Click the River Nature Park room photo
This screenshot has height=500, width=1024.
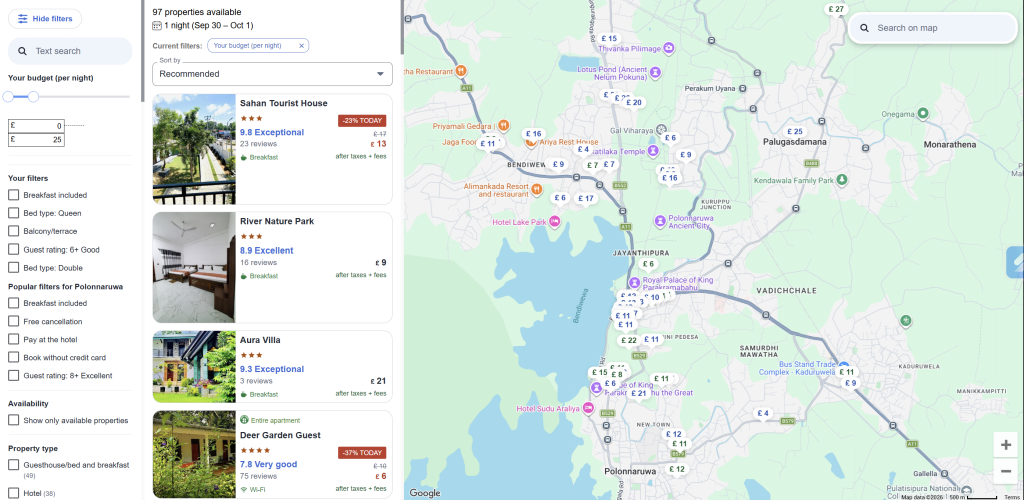tap(194, 267)
